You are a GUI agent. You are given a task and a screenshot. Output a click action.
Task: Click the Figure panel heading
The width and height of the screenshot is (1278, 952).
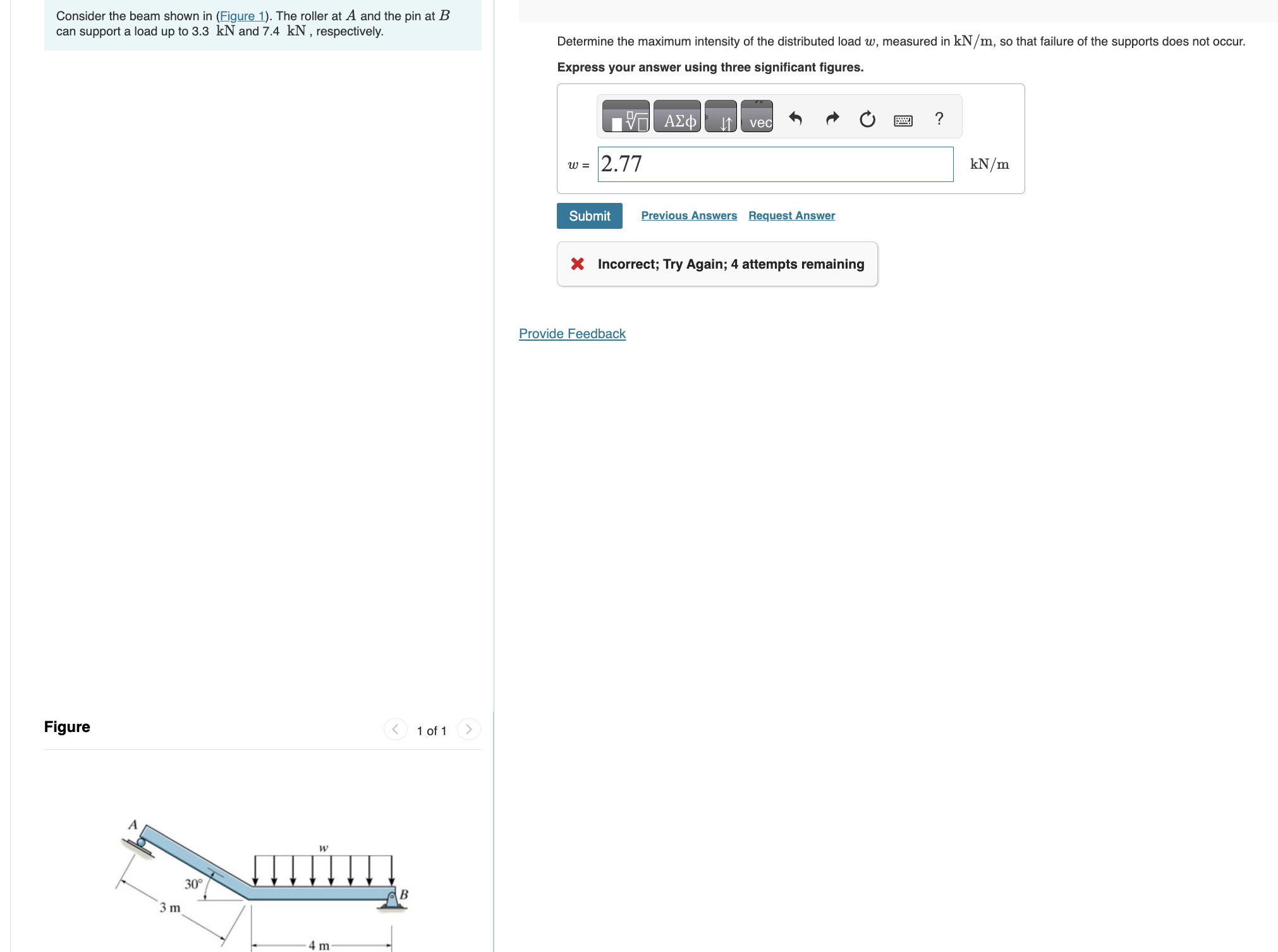[x=67, y=727]
